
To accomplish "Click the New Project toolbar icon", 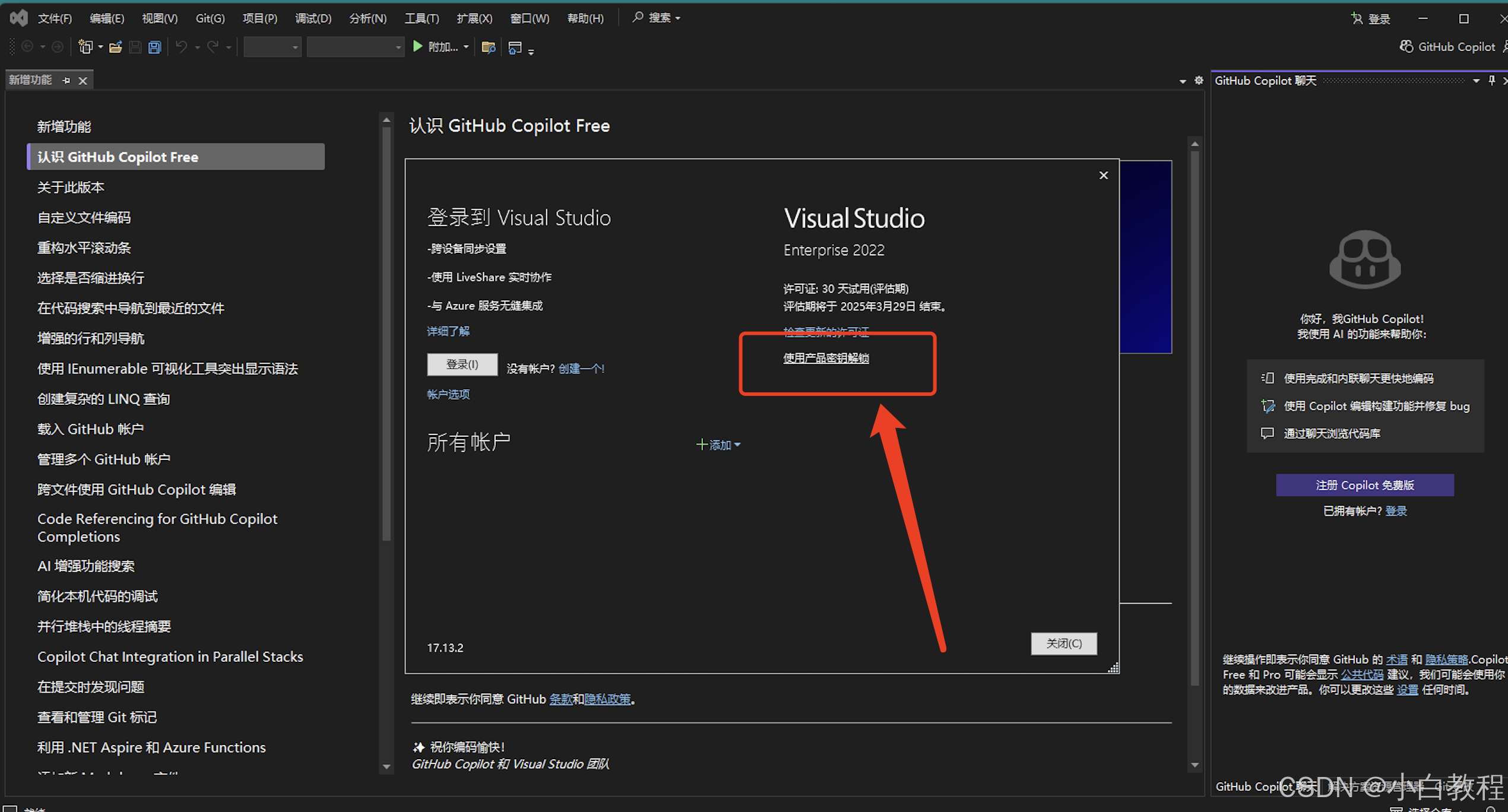I will (x=85, y=47).
